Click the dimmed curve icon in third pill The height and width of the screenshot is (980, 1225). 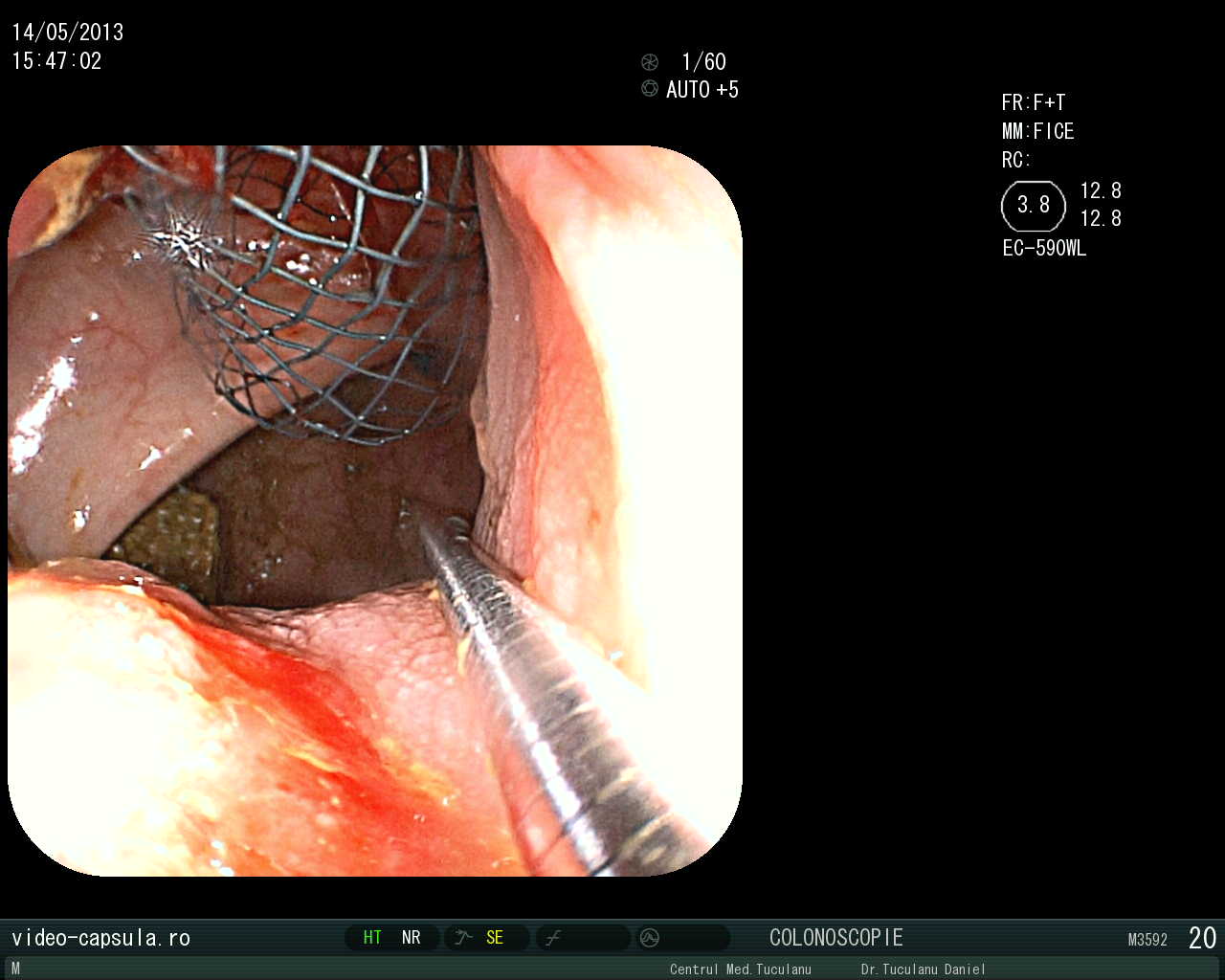[553, 939]
